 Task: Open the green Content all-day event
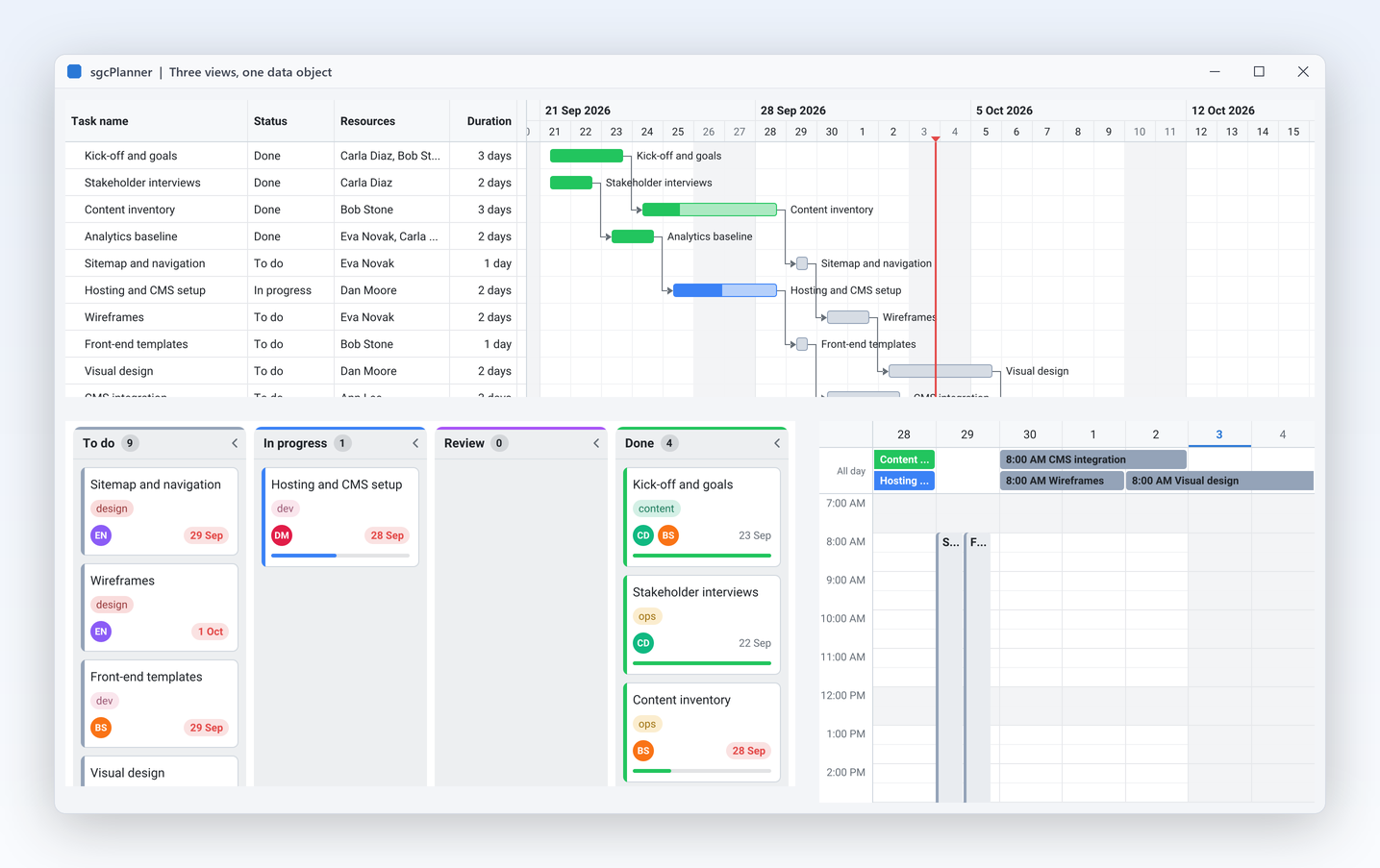[x=904, y=459]
